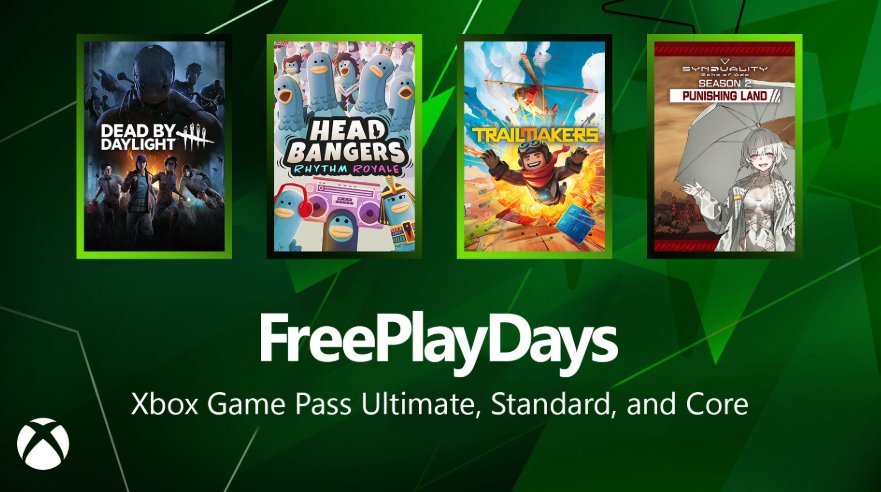881x492 pixels.
Task: Open the Dead by Daylight cover
Action: pyautogui.click(x=154, y=147)
